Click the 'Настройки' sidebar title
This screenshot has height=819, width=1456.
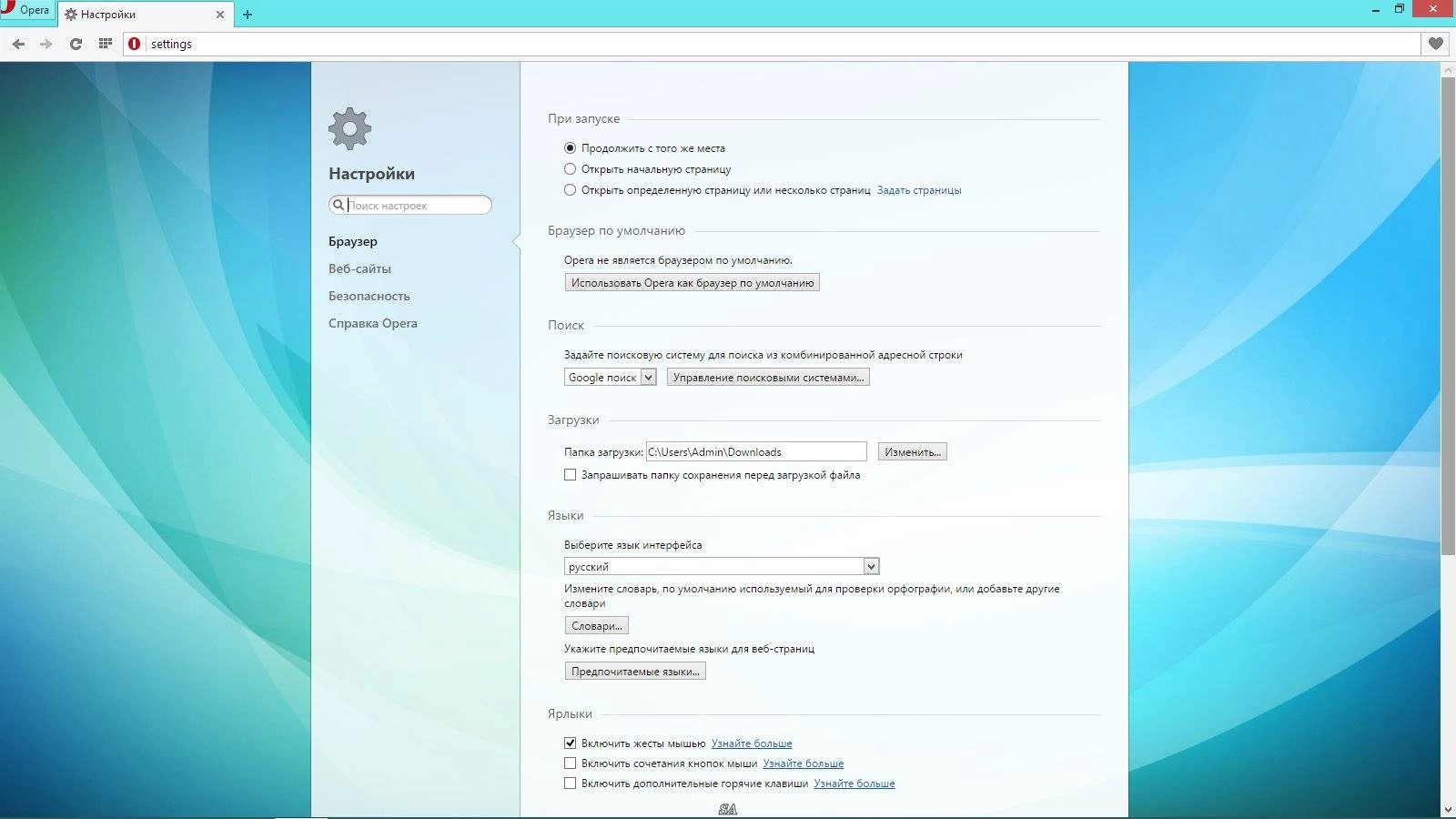tap(371, 174)
